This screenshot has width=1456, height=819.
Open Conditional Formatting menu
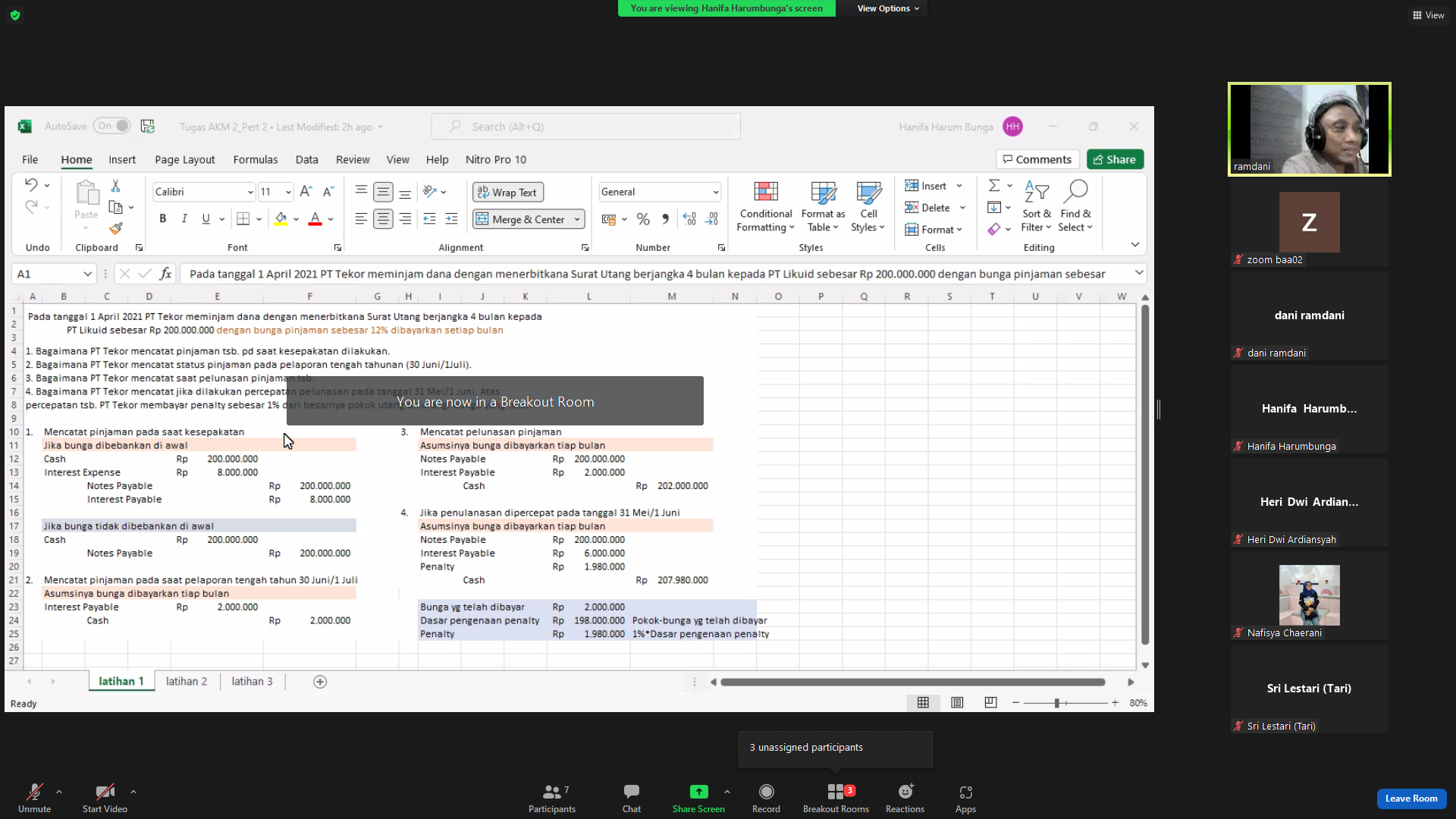tap(766, 207)
